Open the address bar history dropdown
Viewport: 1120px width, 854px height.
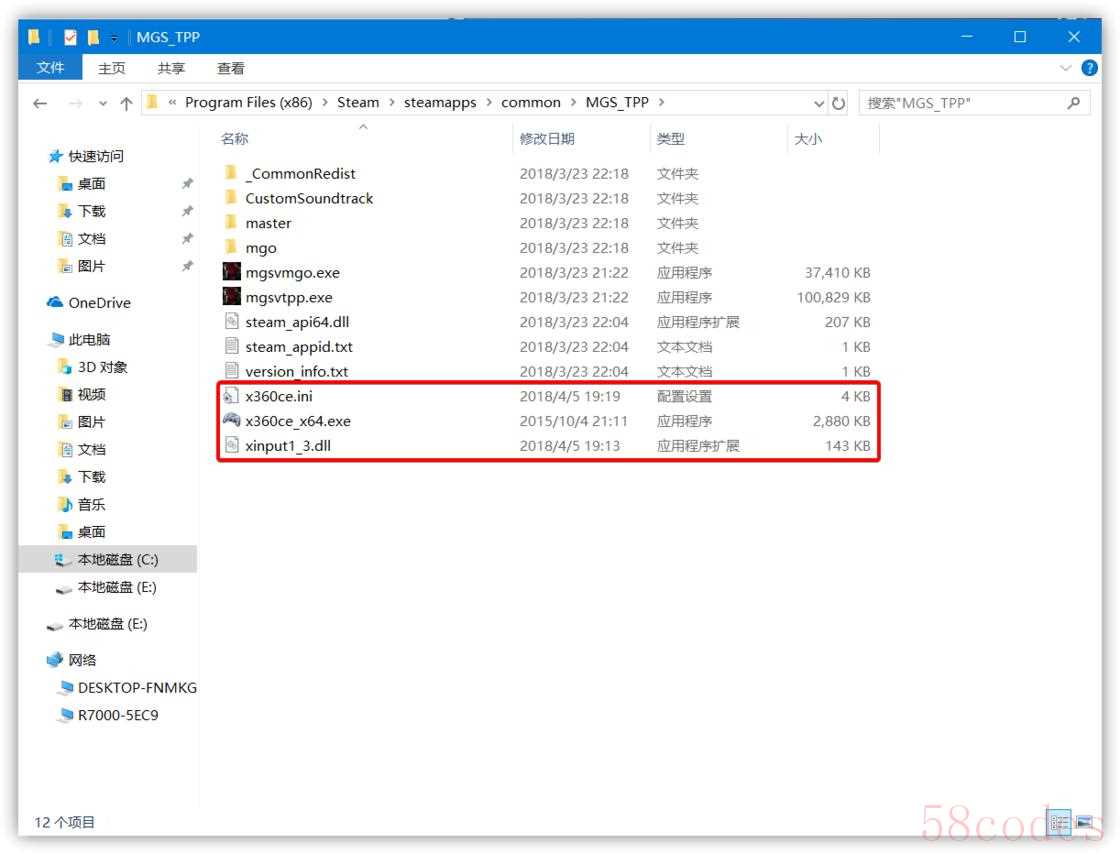819,103
